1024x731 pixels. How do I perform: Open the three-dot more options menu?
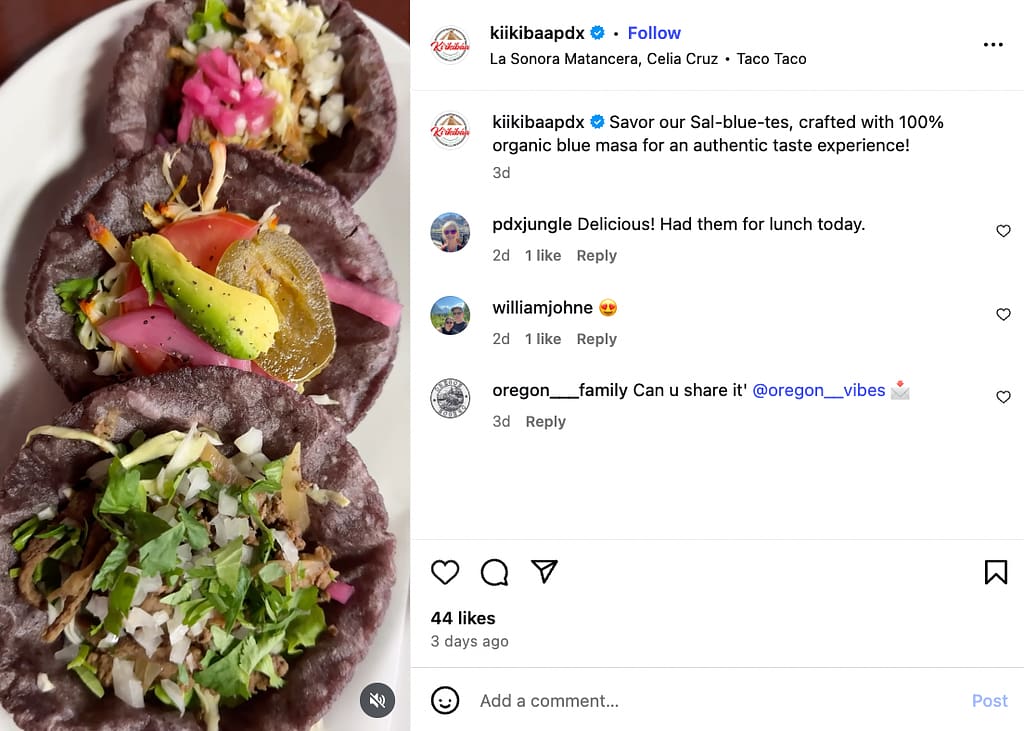(992, 45)
